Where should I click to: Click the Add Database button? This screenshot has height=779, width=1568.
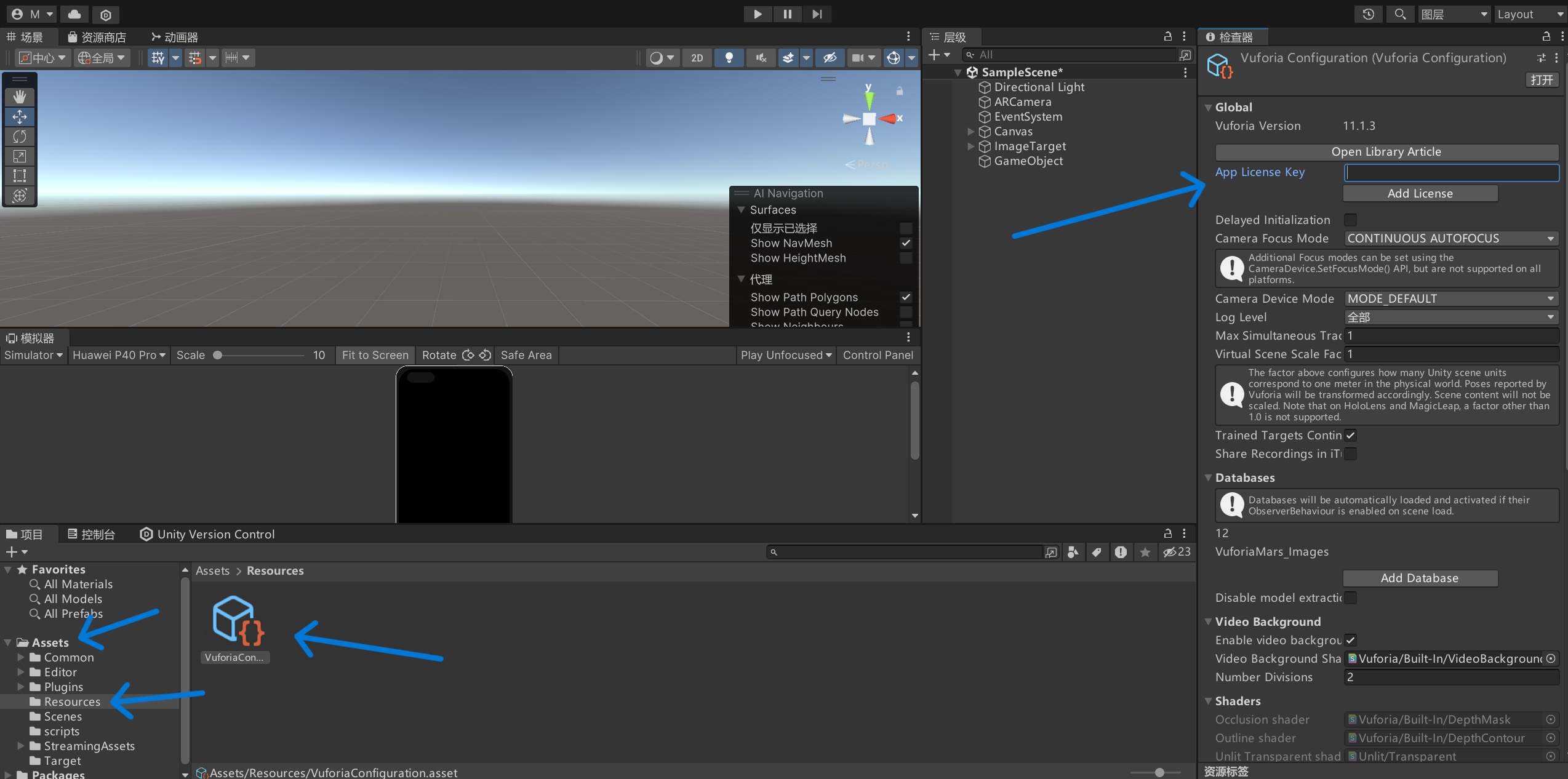point(1420,578)
